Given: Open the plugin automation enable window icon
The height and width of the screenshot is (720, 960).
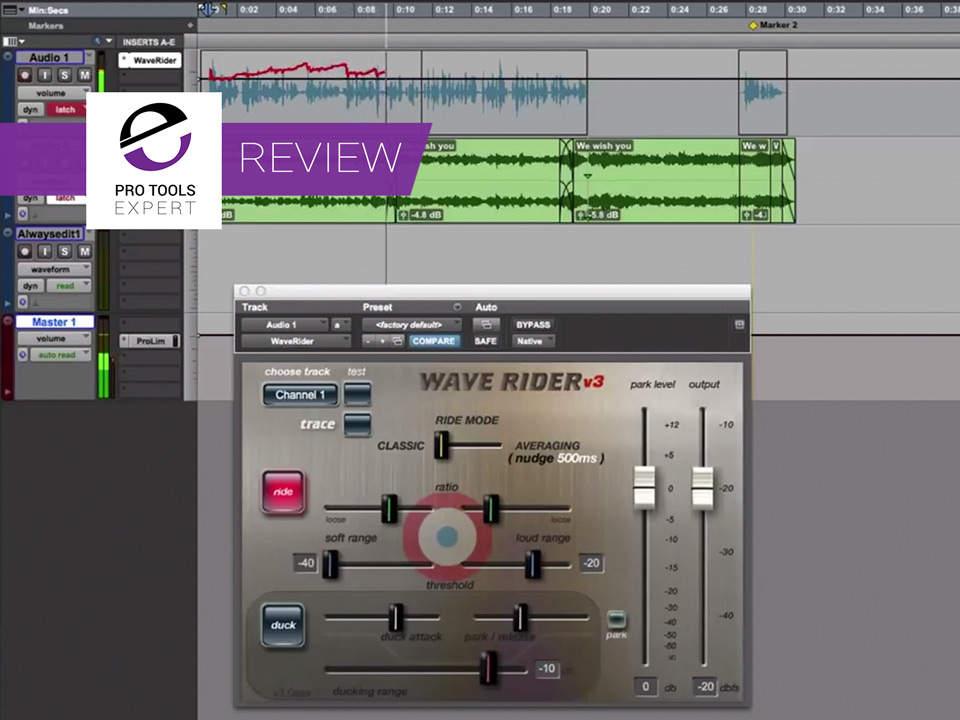Looking at the screenshot, I should [486, 324].
